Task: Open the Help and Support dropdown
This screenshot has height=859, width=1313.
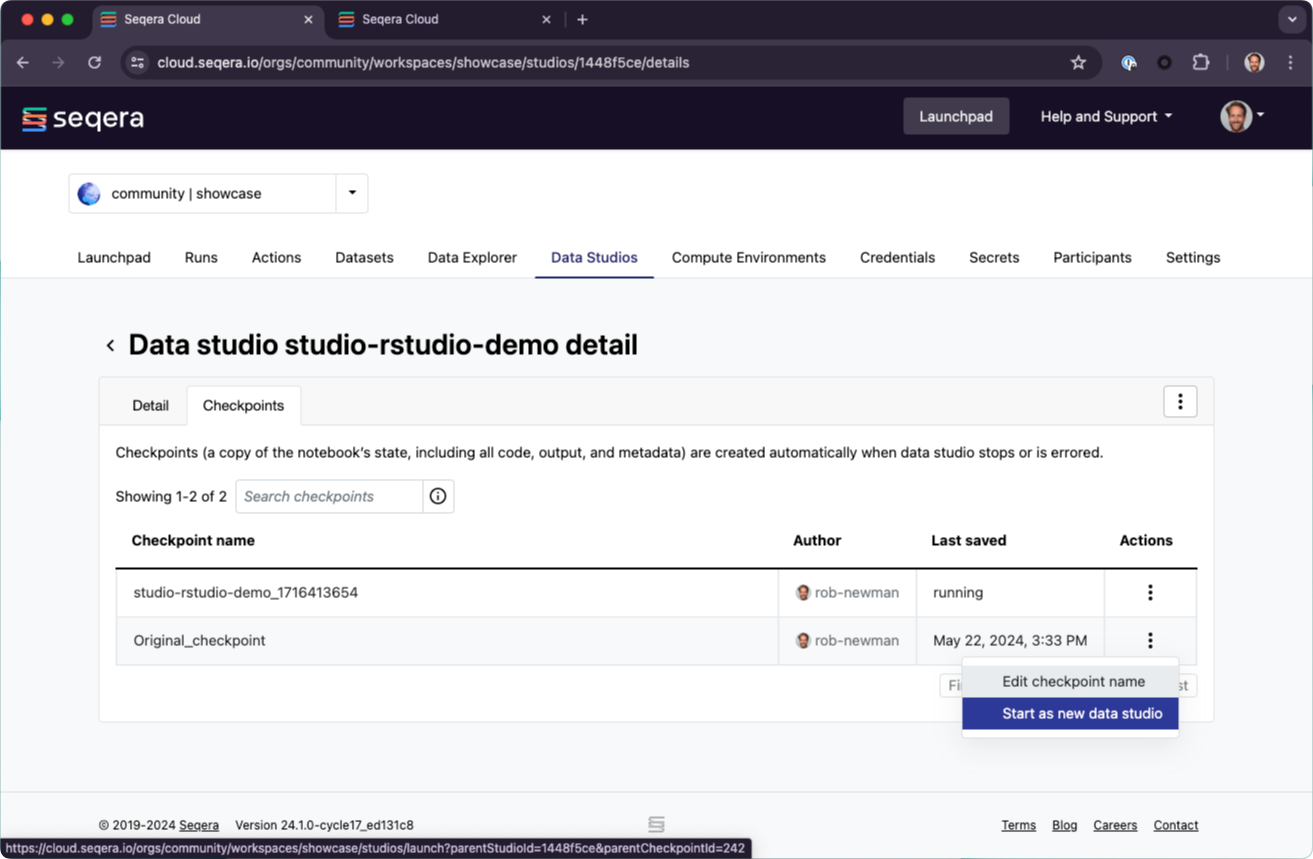Action: [x=1105, y=116]
